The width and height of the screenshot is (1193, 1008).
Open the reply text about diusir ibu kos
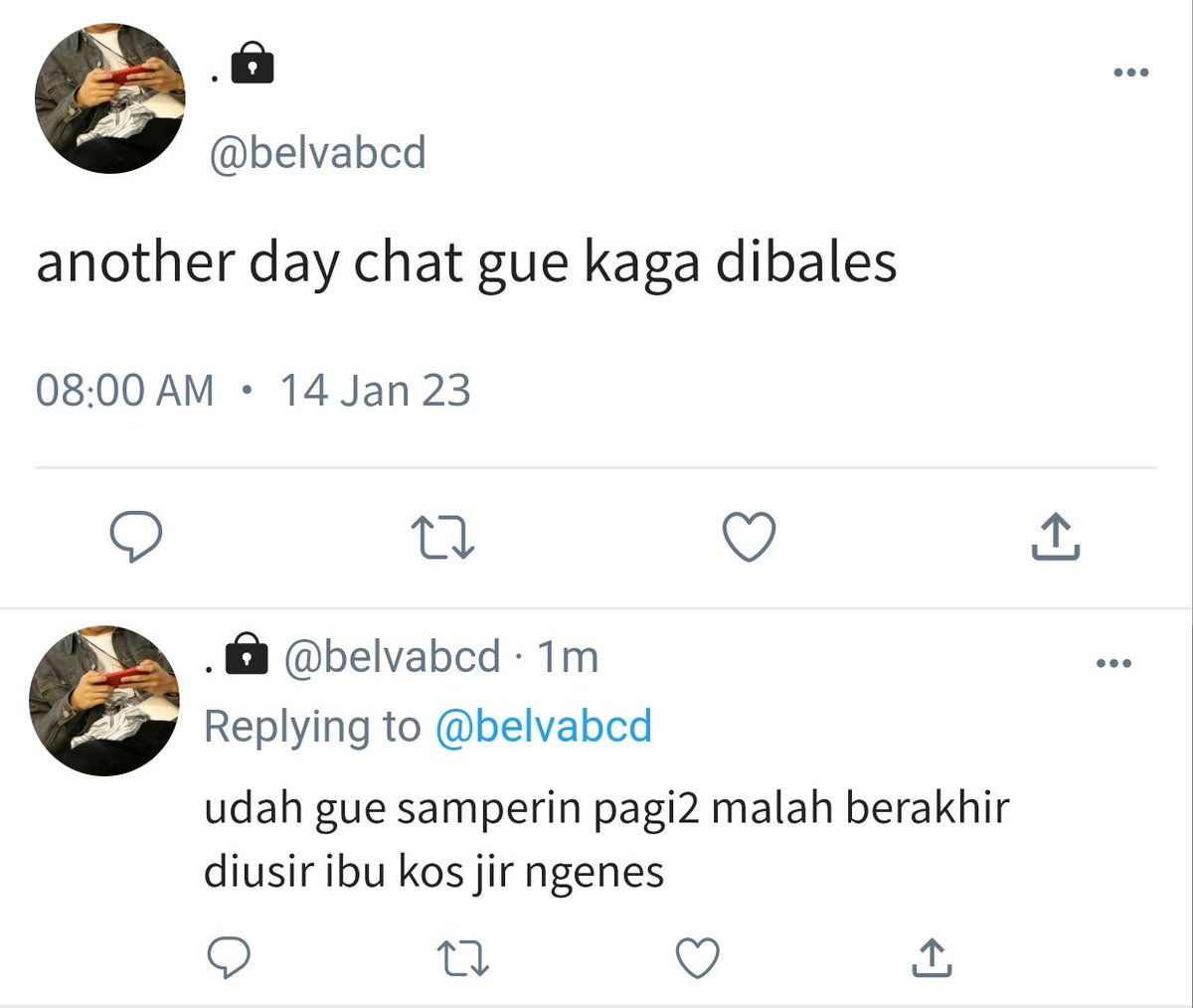coord(606,840)
